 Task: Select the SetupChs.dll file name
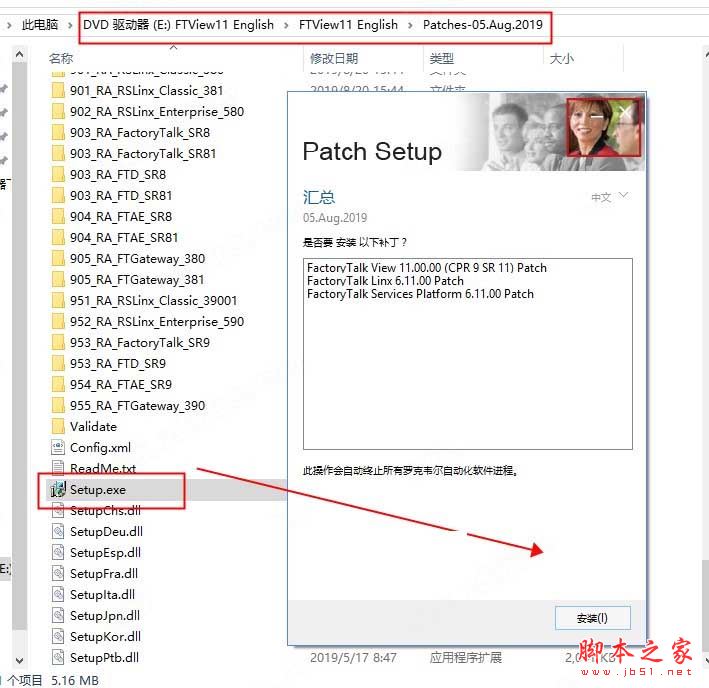(105, 510)
